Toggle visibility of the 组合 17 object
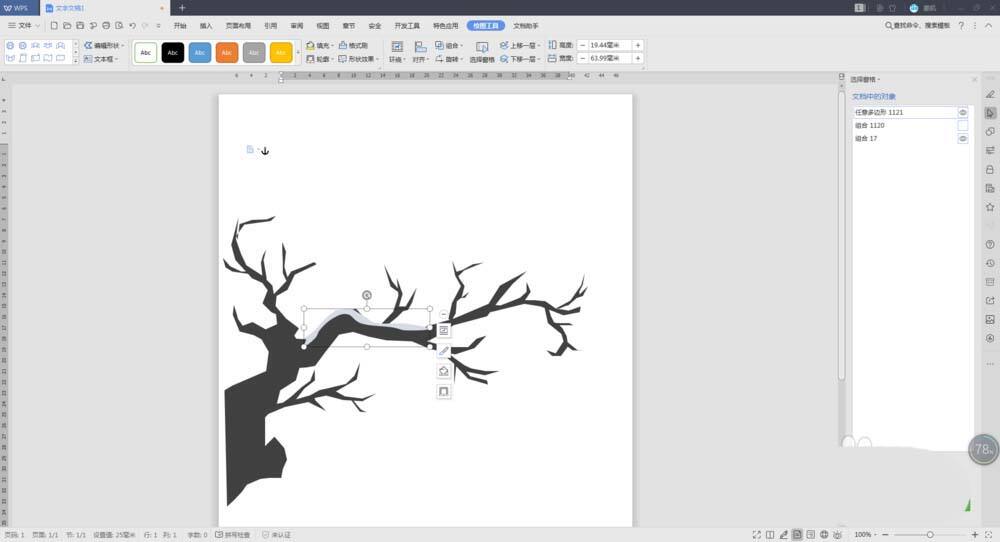 pos(963,139)
